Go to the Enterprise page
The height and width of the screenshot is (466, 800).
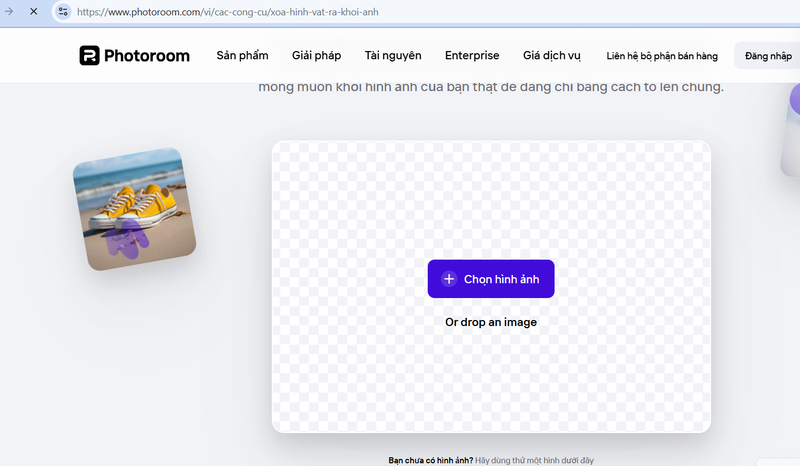pos(472,56)
